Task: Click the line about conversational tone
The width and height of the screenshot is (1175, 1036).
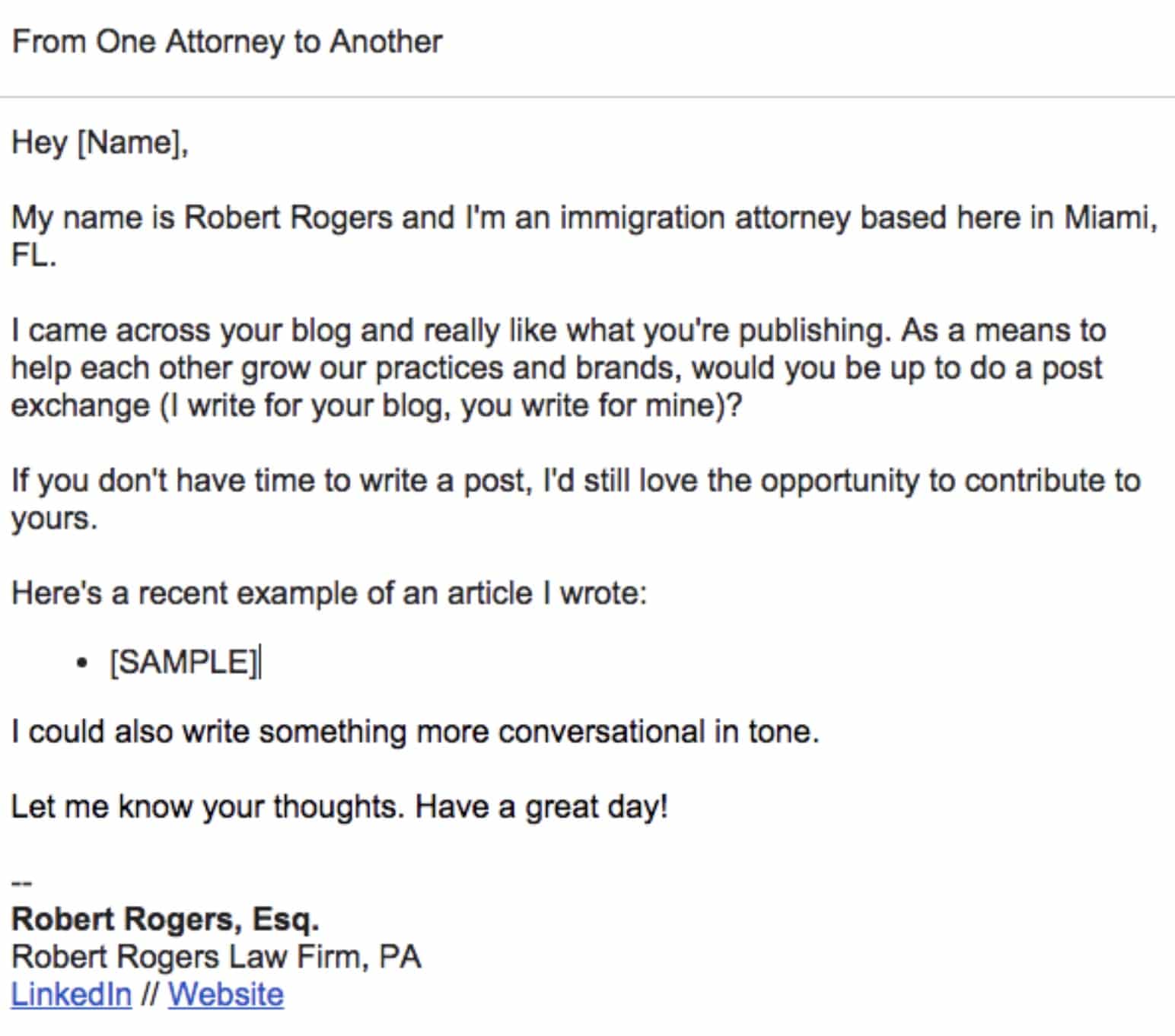Action: tap(416, 732)
